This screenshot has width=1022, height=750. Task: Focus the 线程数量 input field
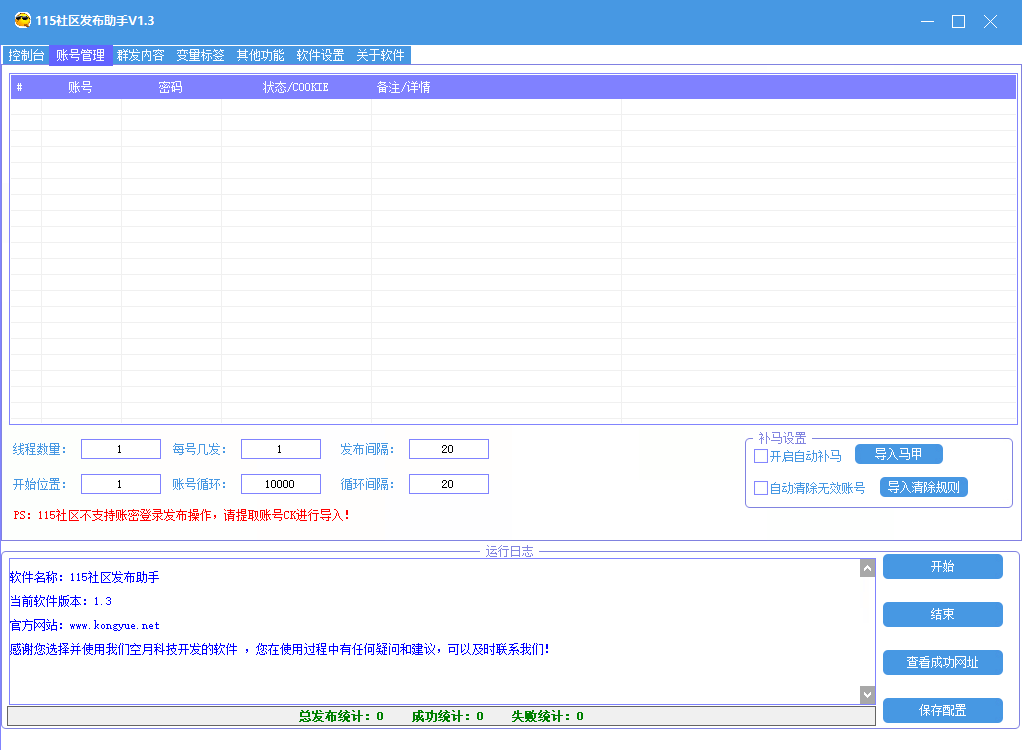click(121, 449)
